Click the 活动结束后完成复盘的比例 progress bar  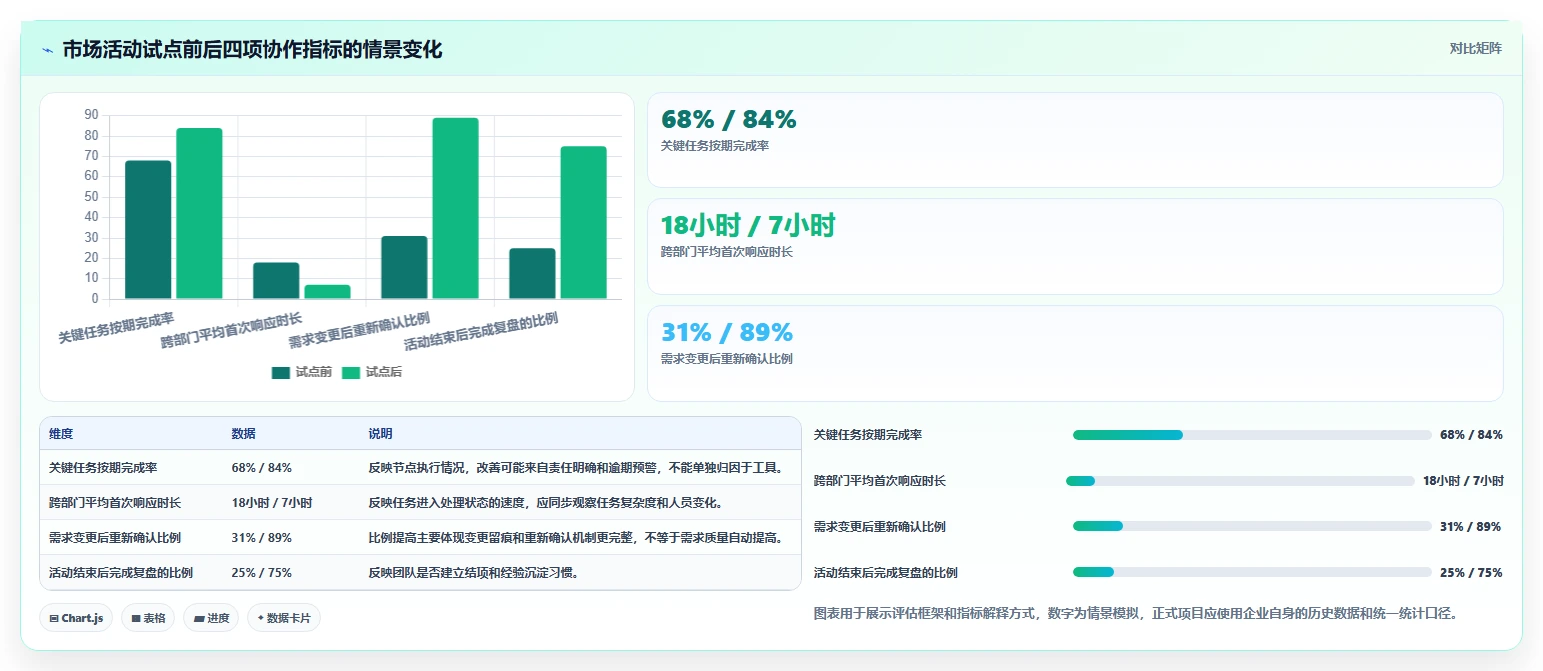[x=1252, y=572]
